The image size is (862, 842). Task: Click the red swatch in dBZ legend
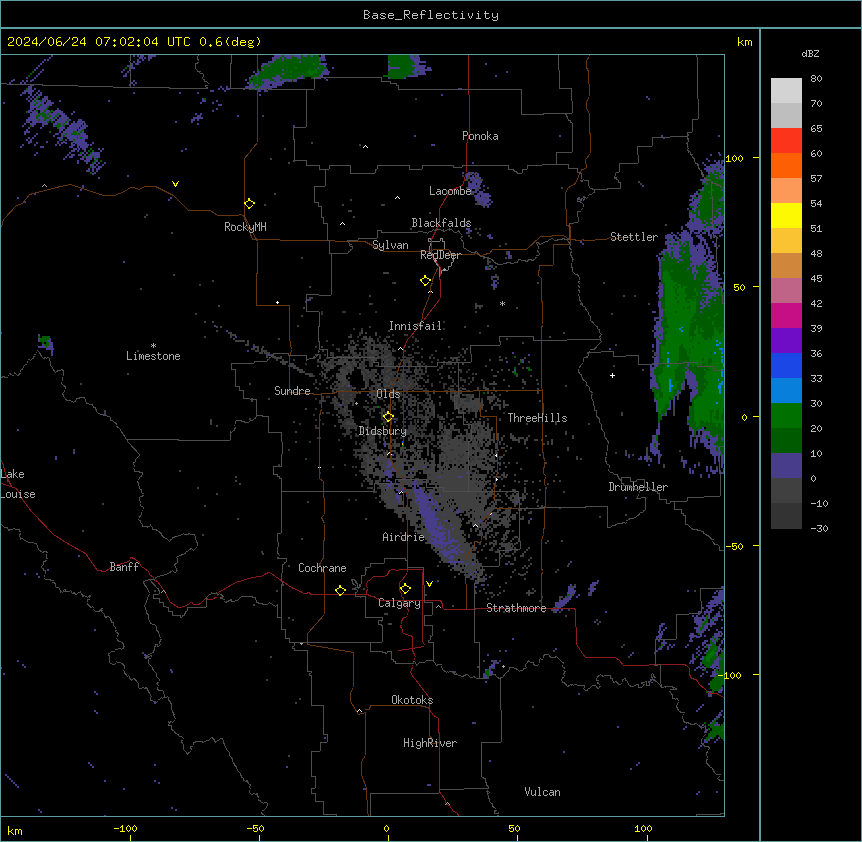click(x=786, y=141)
